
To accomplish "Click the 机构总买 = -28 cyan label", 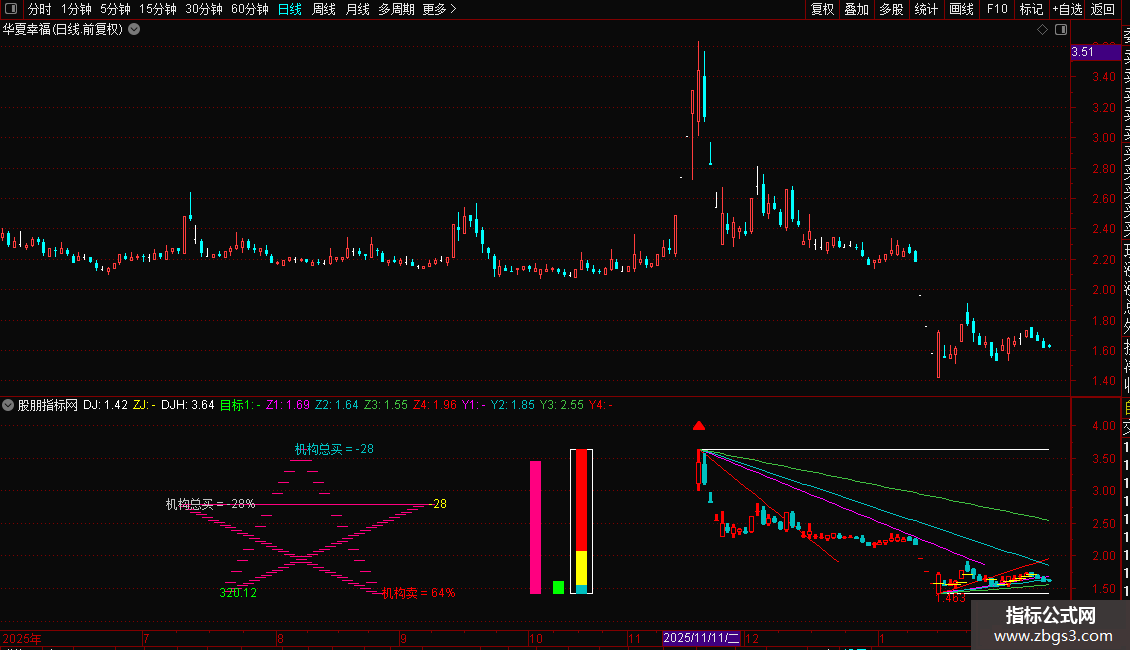I will [334, 449].
